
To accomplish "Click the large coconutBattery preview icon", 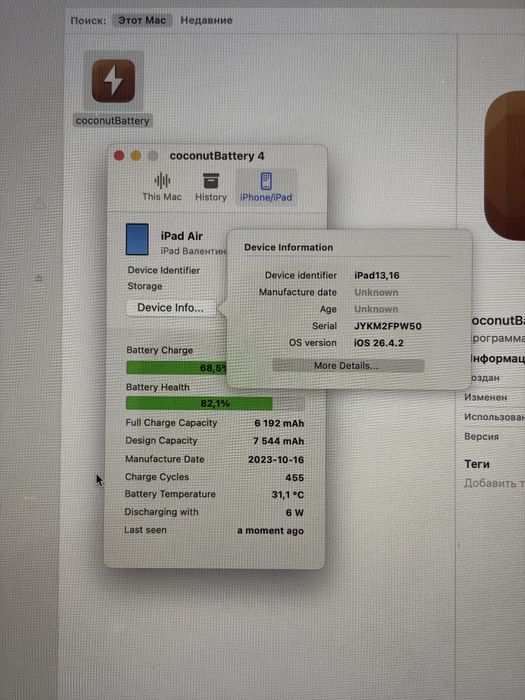I will (x=504, y=165).
